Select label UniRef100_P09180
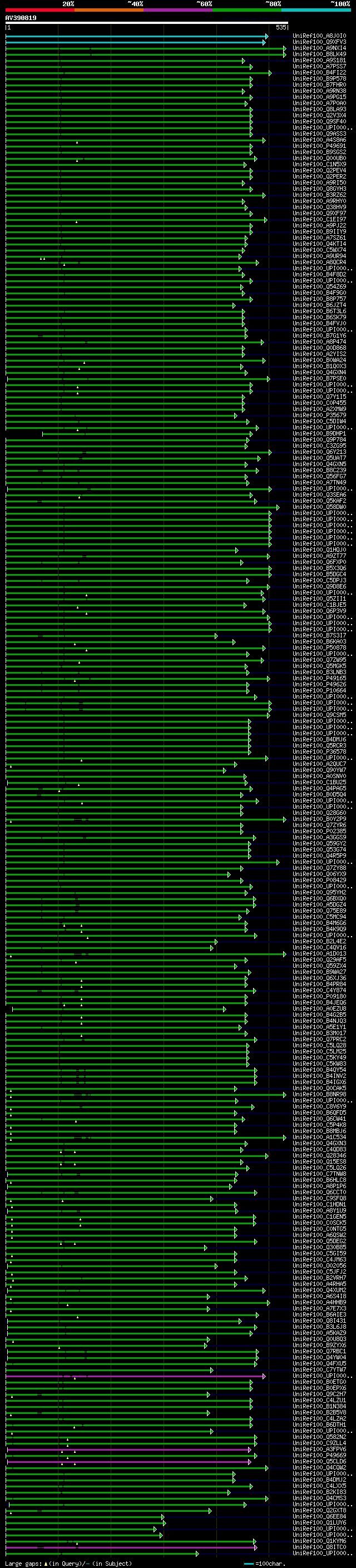Screen dimensions: 356x1568 [319, 996]
